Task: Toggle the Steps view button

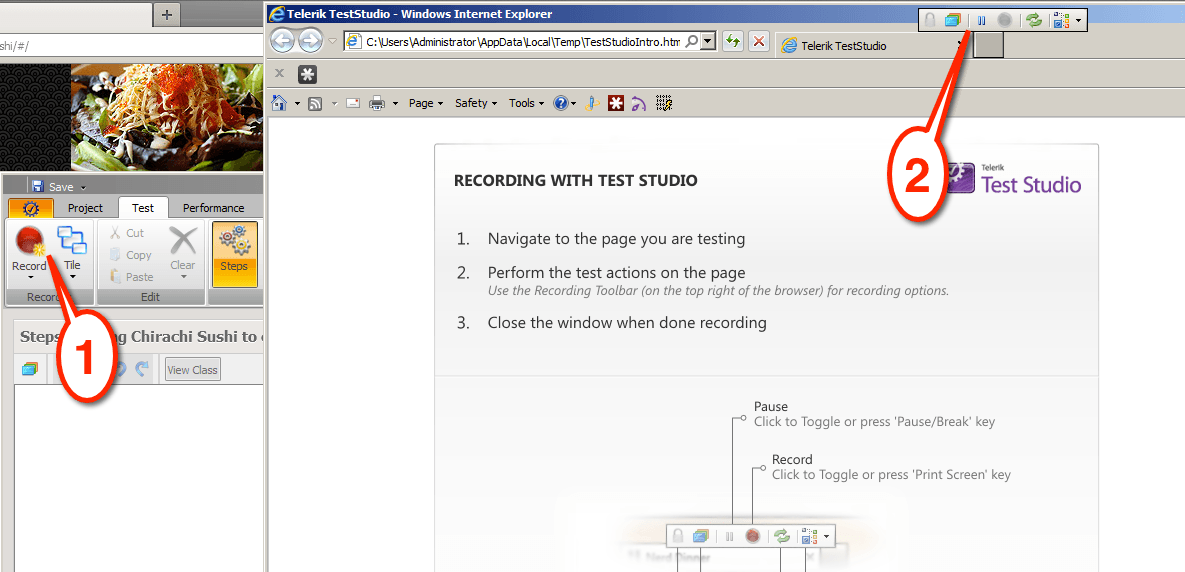Action: coord(234,254)
